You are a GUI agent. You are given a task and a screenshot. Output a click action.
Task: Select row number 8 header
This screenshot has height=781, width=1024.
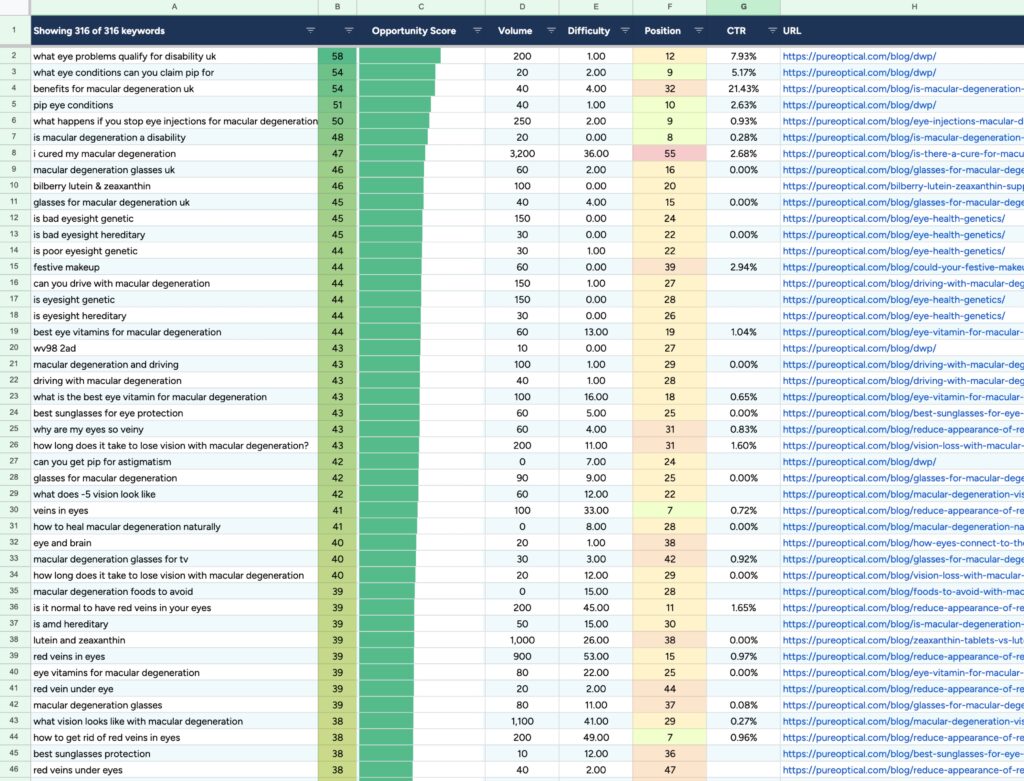(x=14, y=153)
